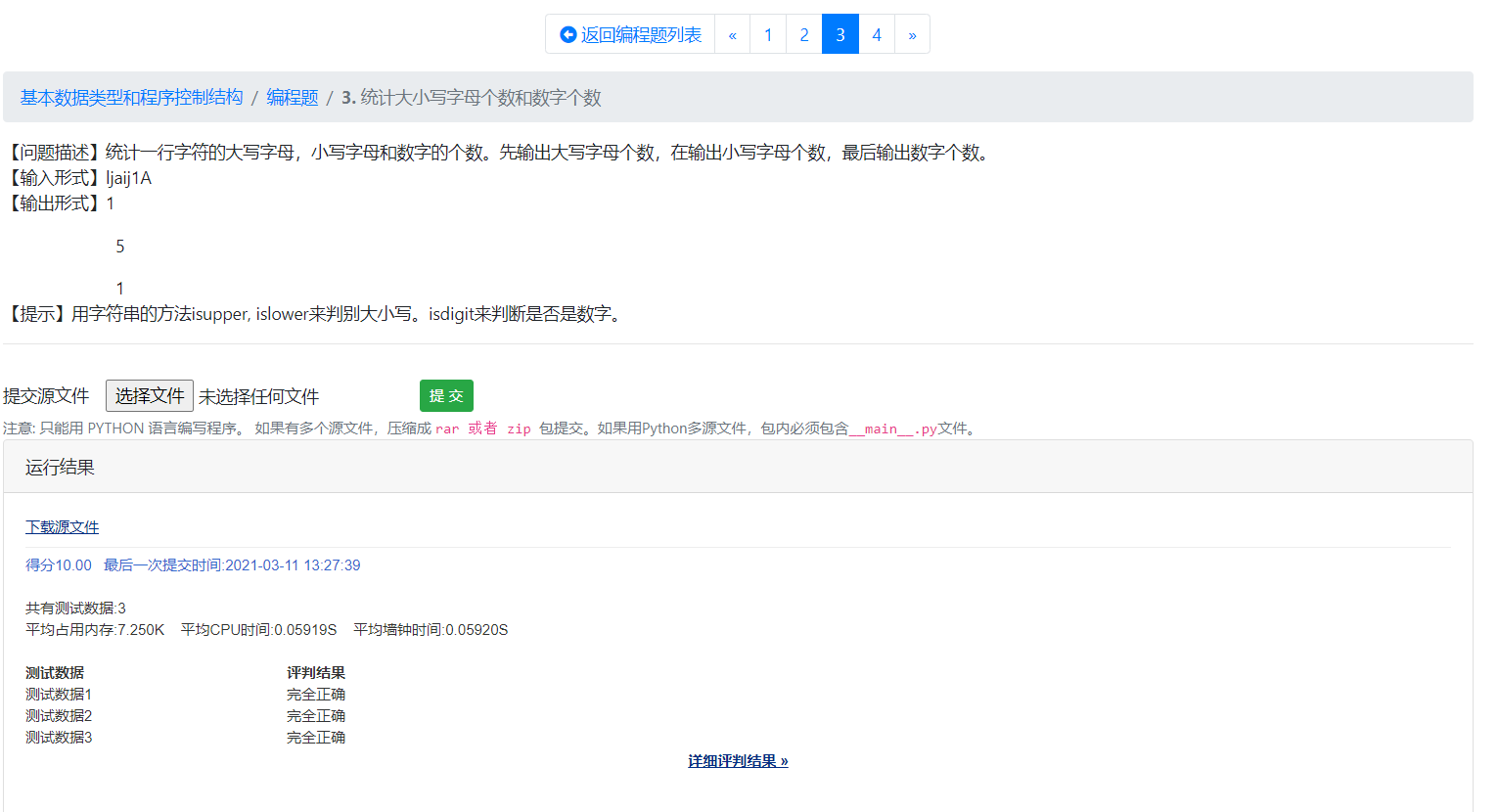Image resolution: width=1498 pixels, height=812 pixels.
Task: Switch to page 1
Action: coord(768,33)
